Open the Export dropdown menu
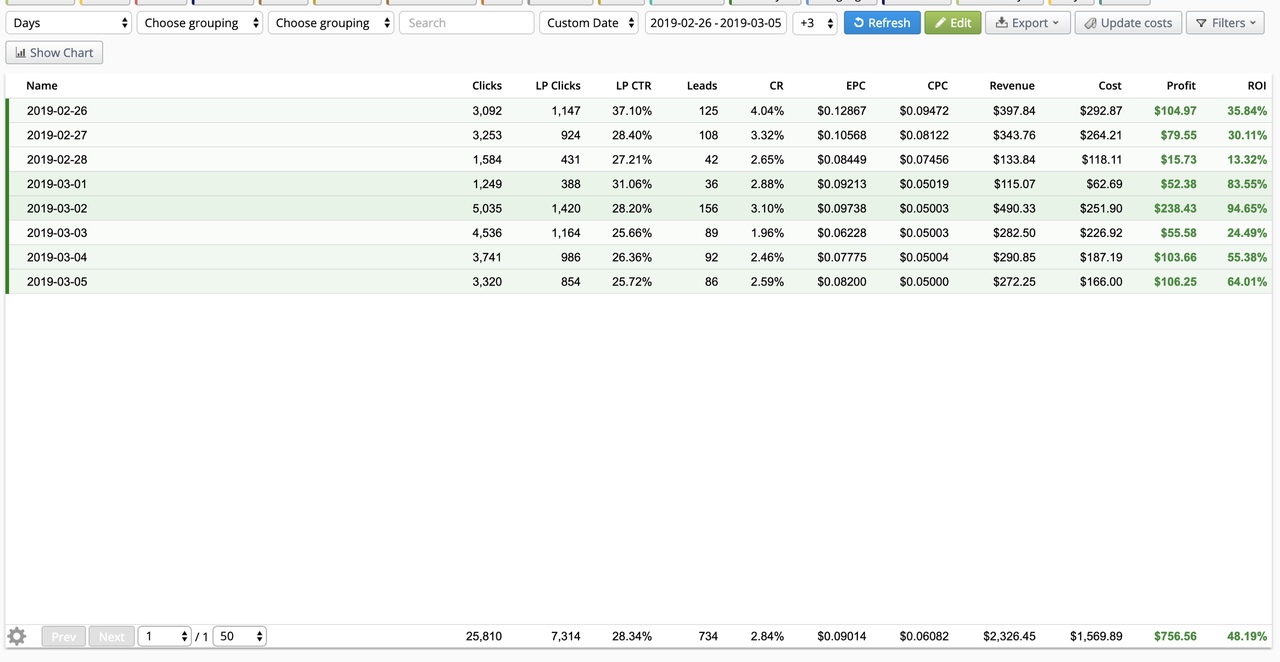 coord(1028,23)
